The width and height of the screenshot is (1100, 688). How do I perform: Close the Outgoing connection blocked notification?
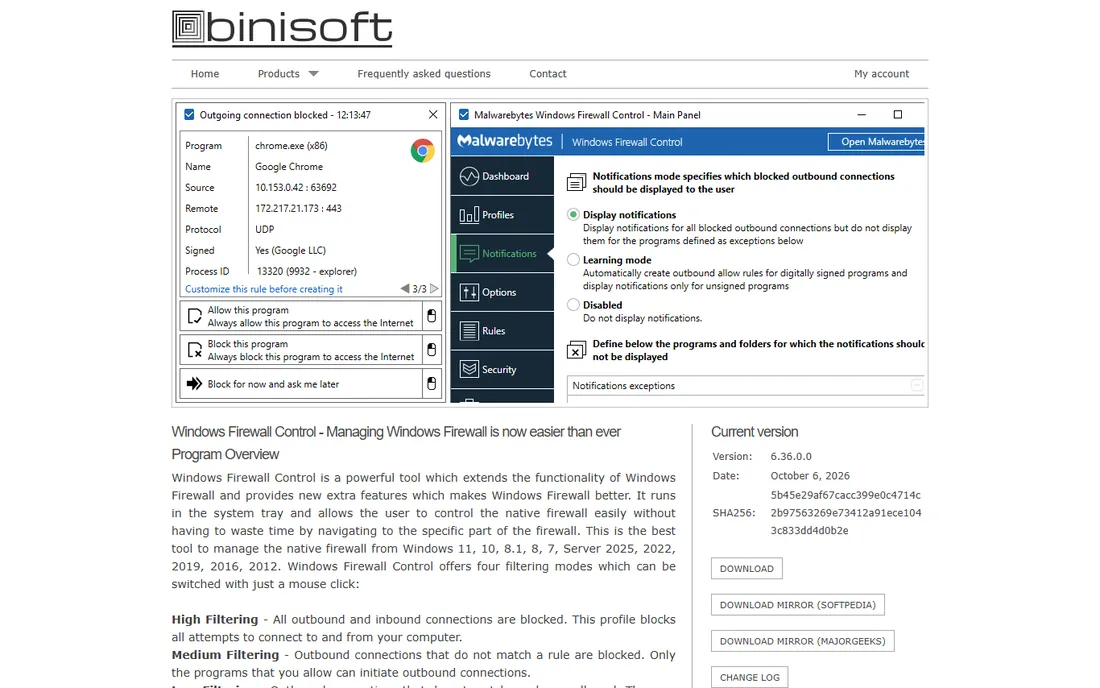pos(433,114)
